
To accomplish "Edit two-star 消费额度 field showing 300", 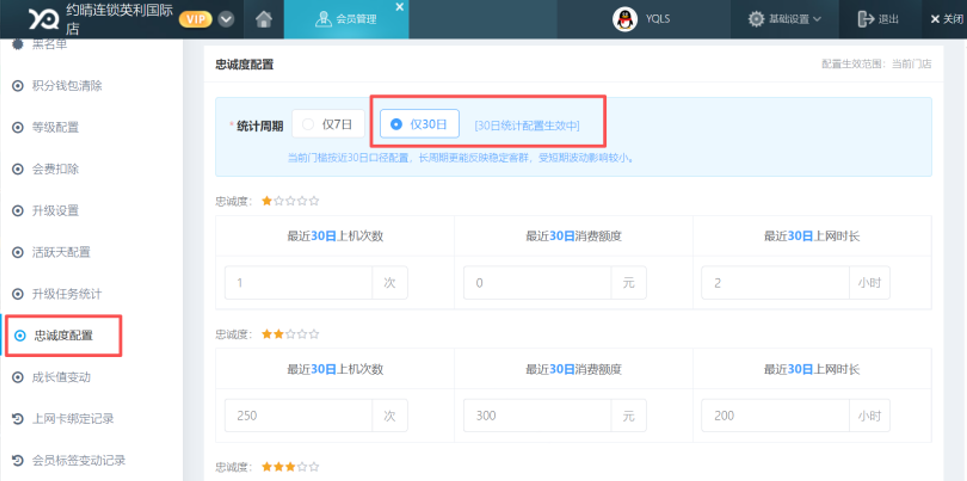I will coord(537,416).
